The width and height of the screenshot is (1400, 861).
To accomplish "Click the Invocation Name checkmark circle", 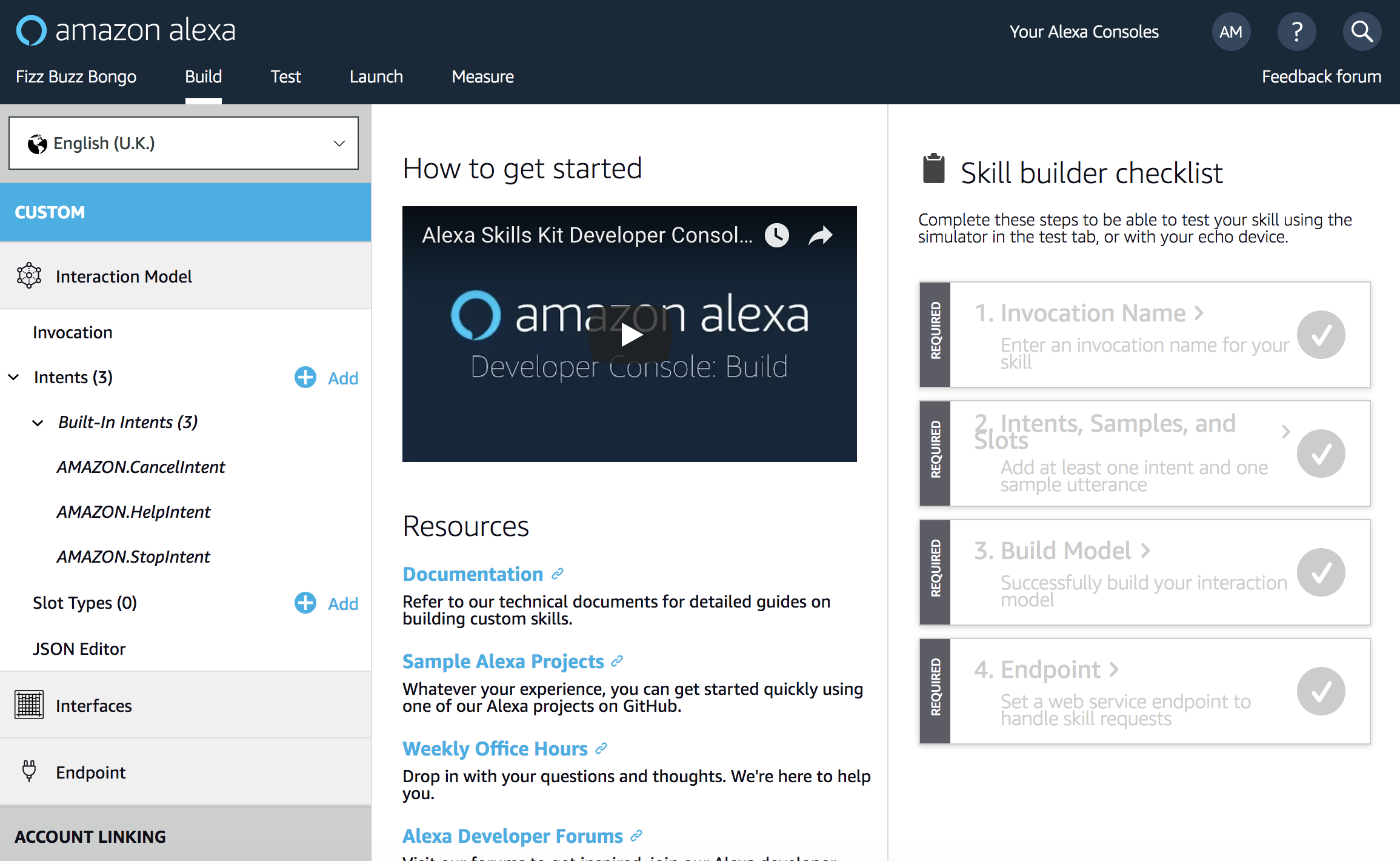I will 1321,335.
